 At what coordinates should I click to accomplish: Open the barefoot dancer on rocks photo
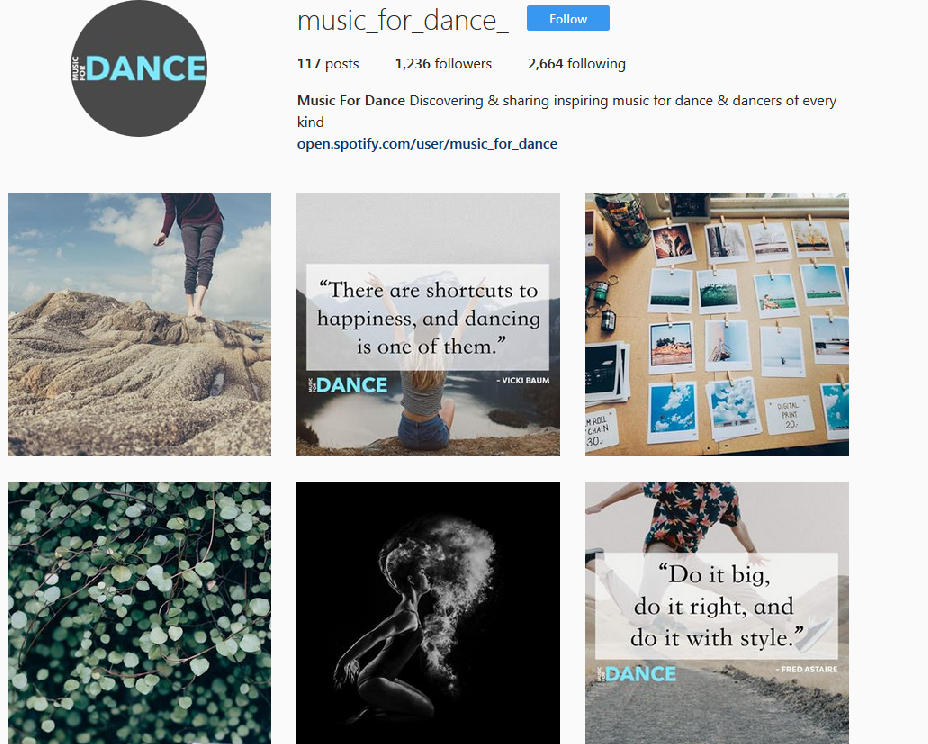[x=140, y=324]
